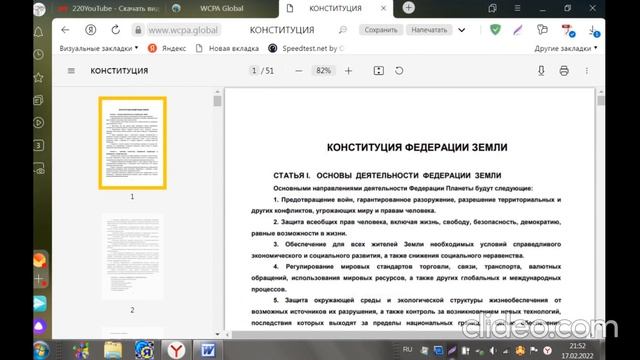Zoom out with the minus button
The height and width of the screenshot is (360, 640).
(x=299, y=71)
